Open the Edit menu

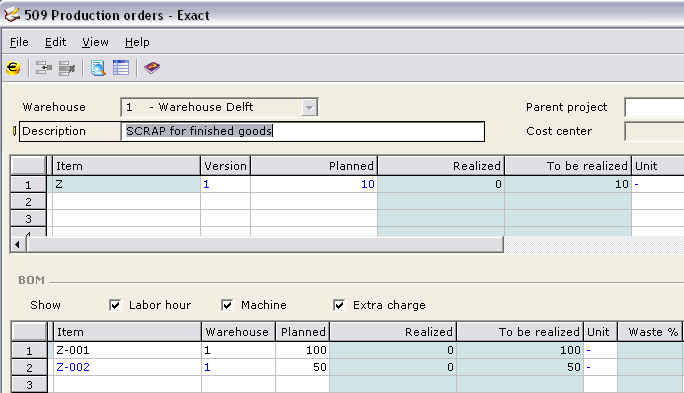click(55, 42)
